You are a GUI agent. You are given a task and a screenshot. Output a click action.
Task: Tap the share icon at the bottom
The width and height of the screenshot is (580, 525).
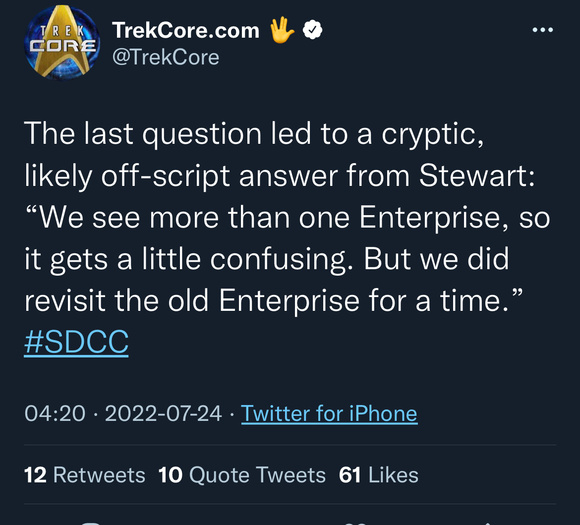tap(488, 523)
